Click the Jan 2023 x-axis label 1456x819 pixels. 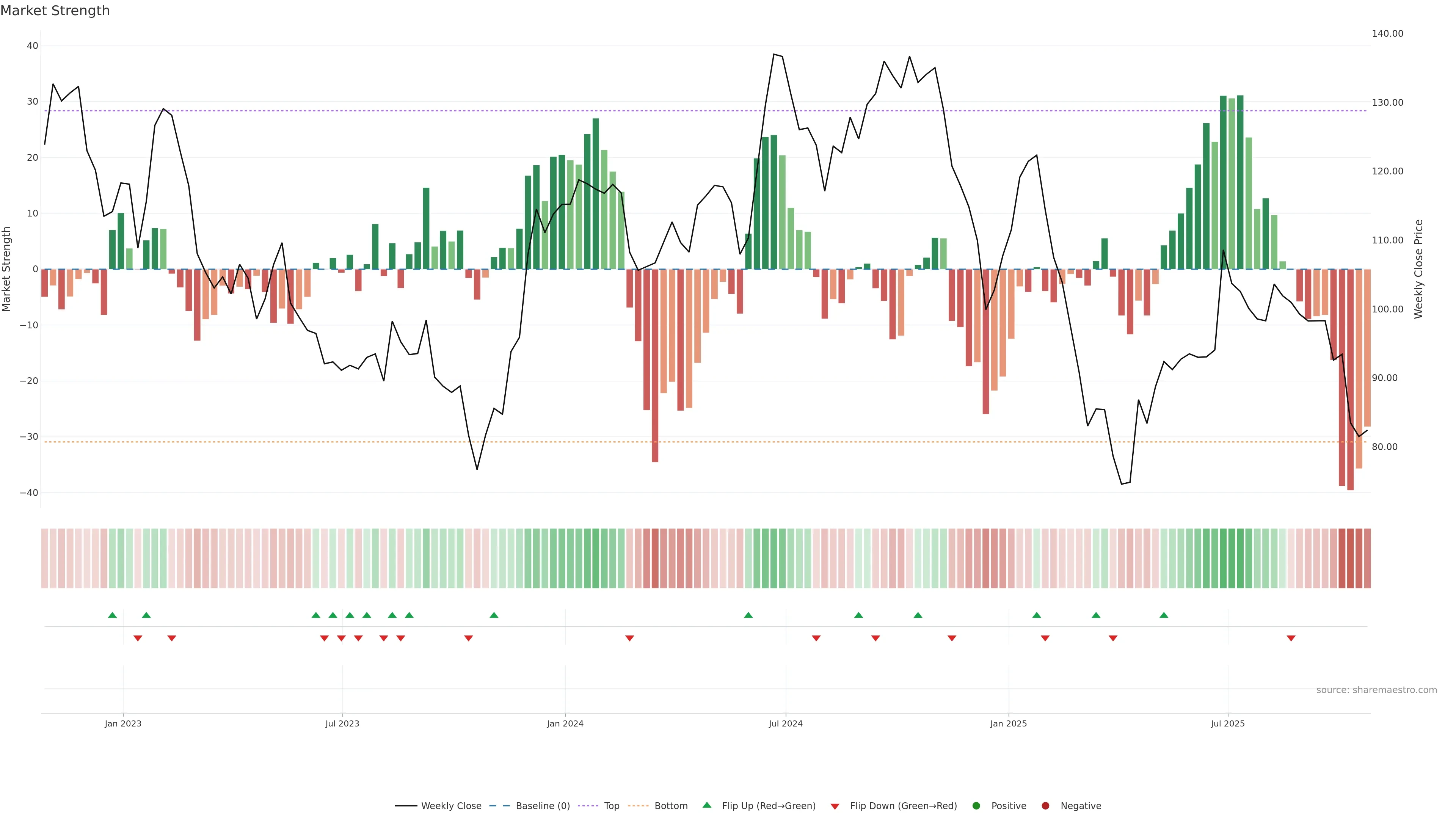(x=123, y=723)
